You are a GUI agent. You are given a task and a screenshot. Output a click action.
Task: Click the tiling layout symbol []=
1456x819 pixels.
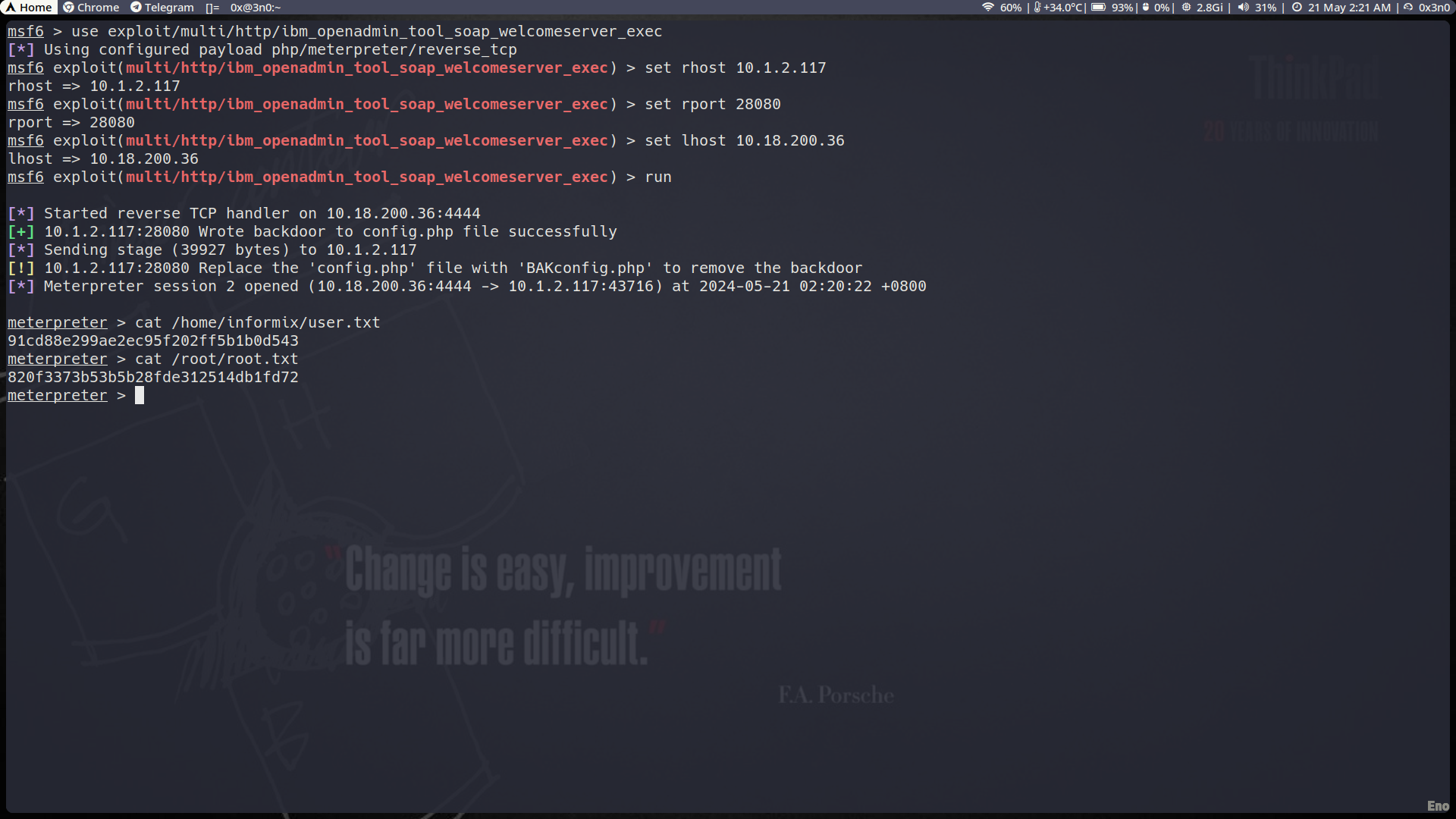[212, 8]
